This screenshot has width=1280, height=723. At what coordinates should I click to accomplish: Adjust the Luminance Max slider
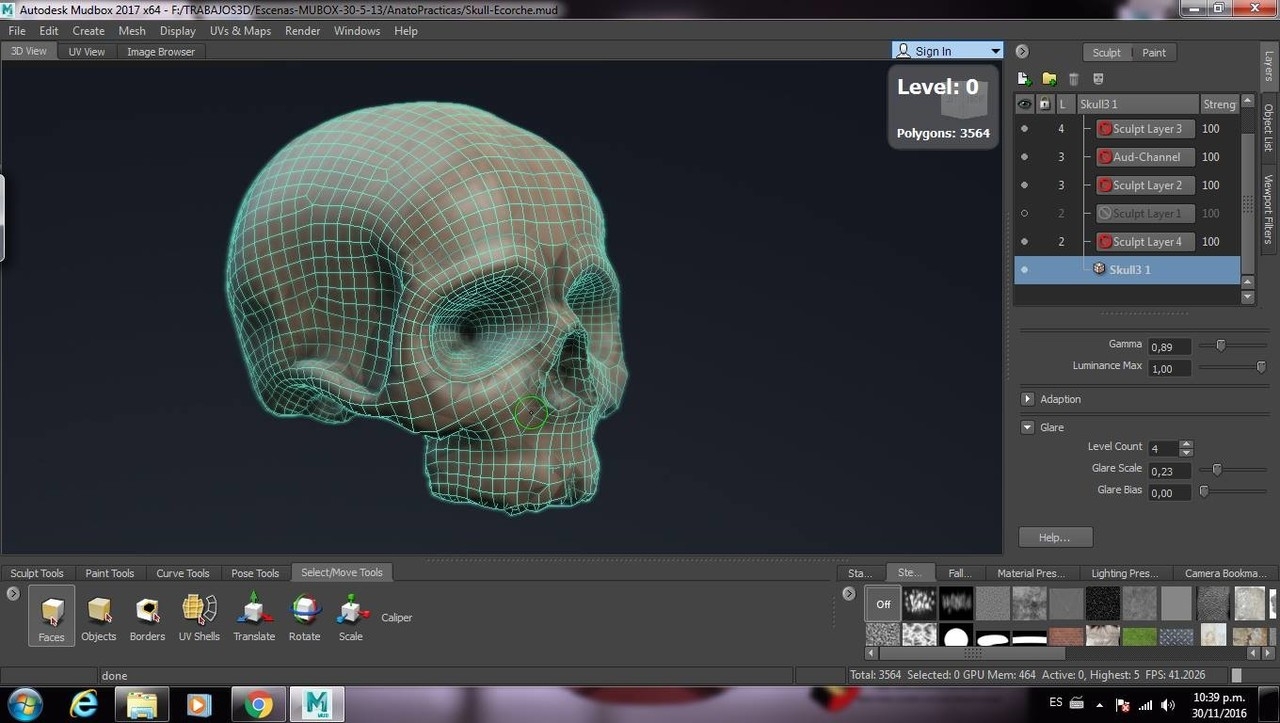1260,367
